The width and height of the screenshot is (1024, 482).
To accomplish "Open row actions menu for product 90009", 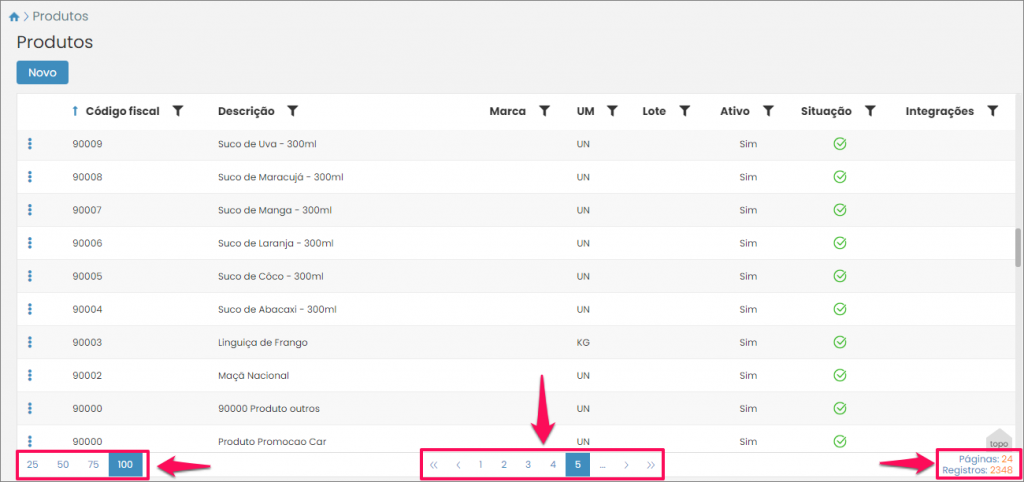I will 30,144.
